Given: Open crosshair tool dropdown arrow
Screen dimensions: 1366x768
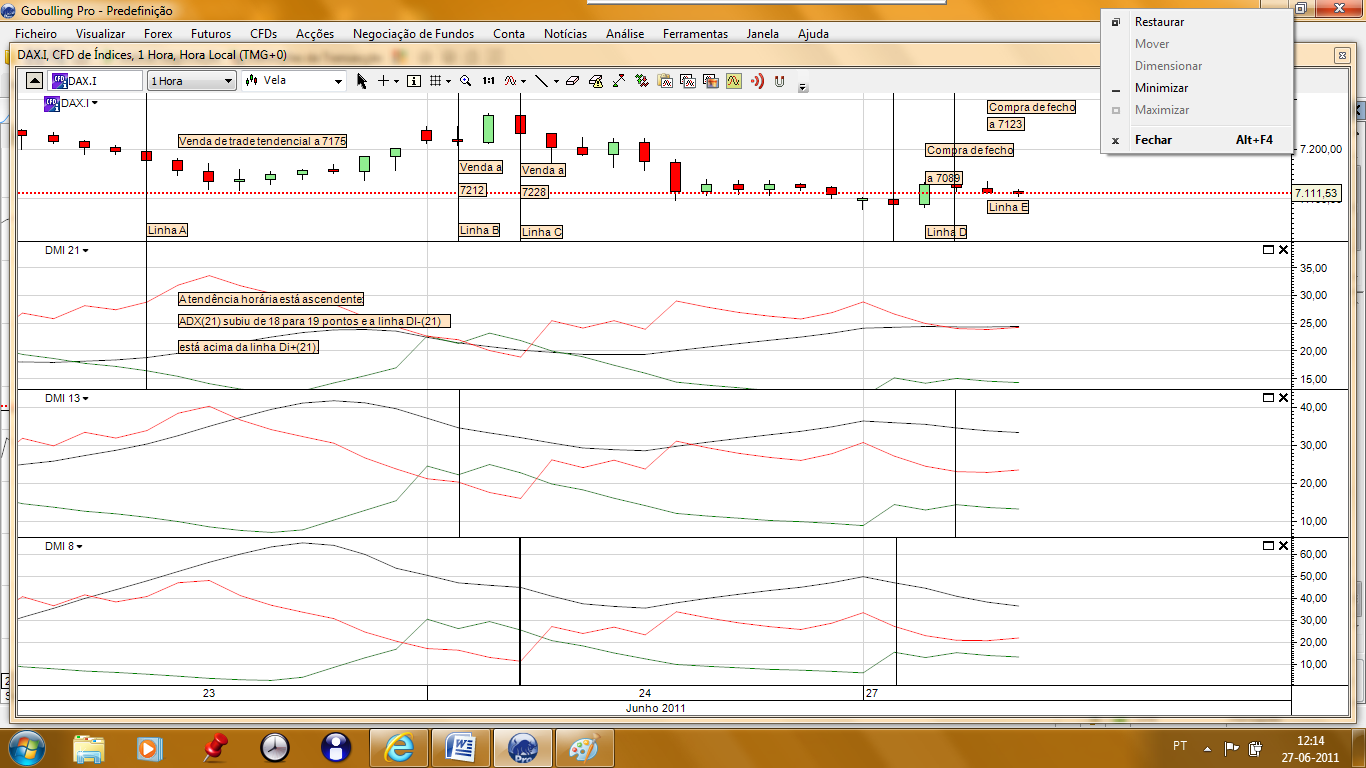Looking at the screenshot, I should pyautogui.click(x=396, y=81).
